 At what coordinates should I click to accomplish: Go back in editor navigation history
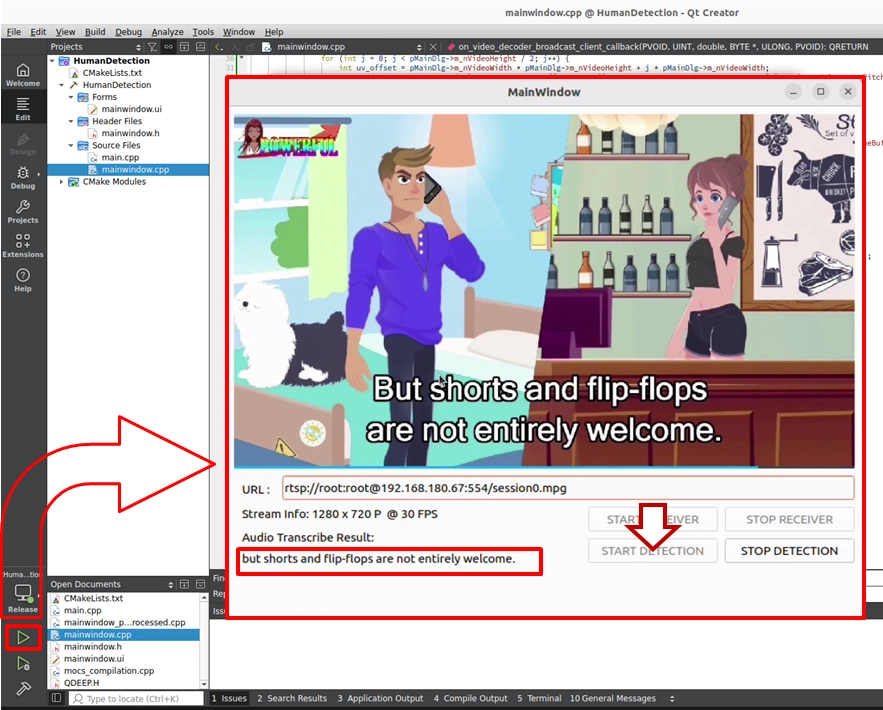click(x=219, y=47)
